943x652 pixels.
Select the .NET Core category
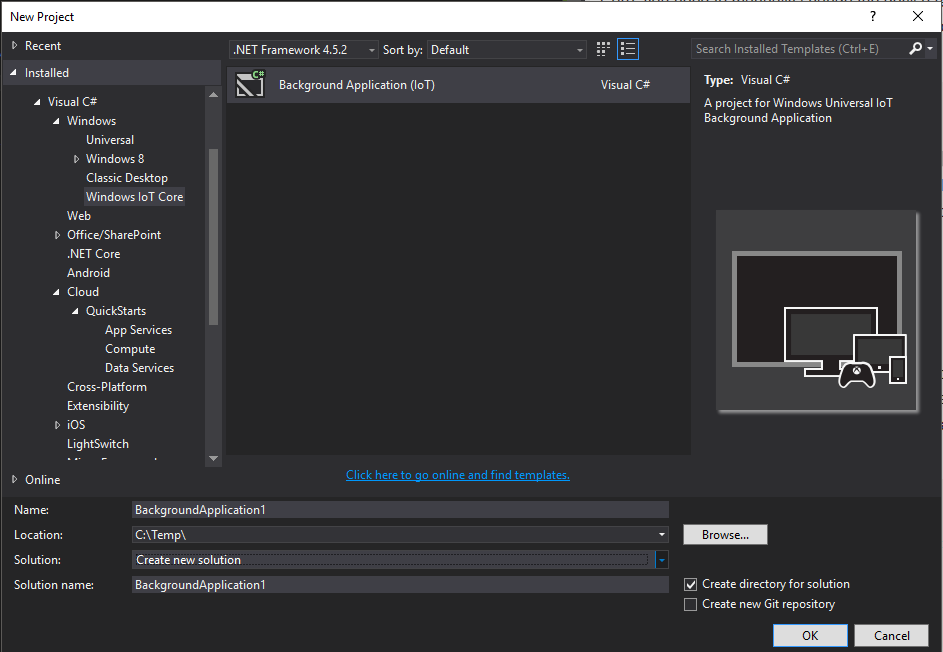tap(93, 254)
